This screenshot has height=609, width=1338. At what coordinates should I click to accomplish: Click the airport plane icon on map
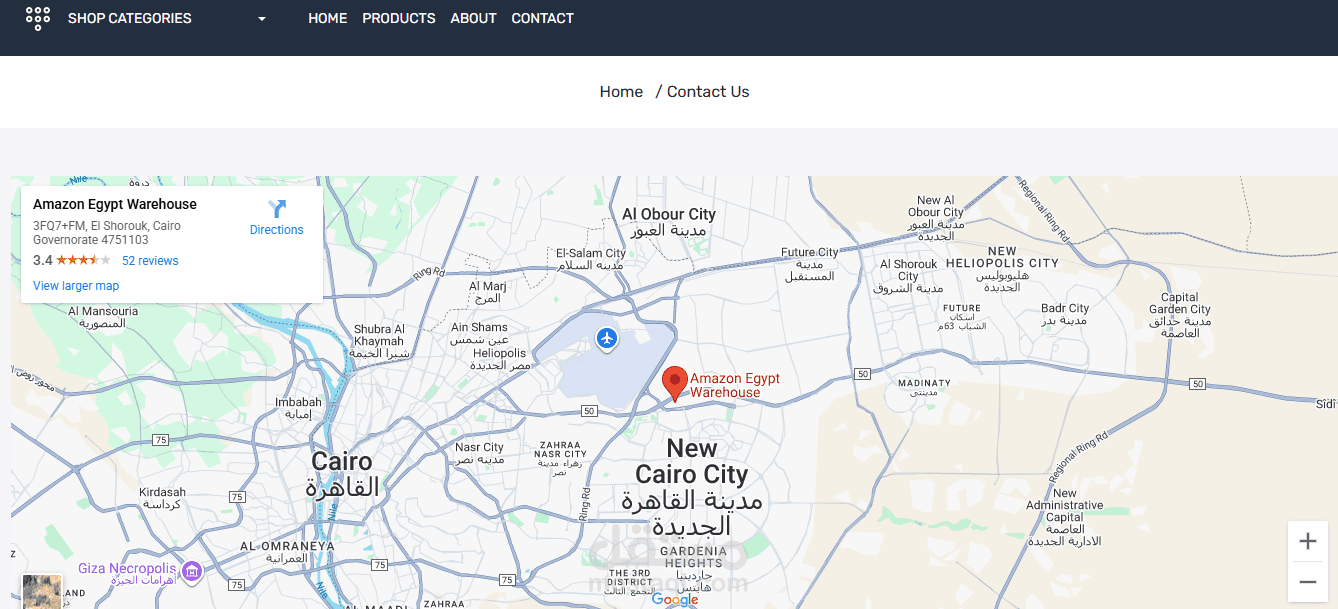pos(607,339)
